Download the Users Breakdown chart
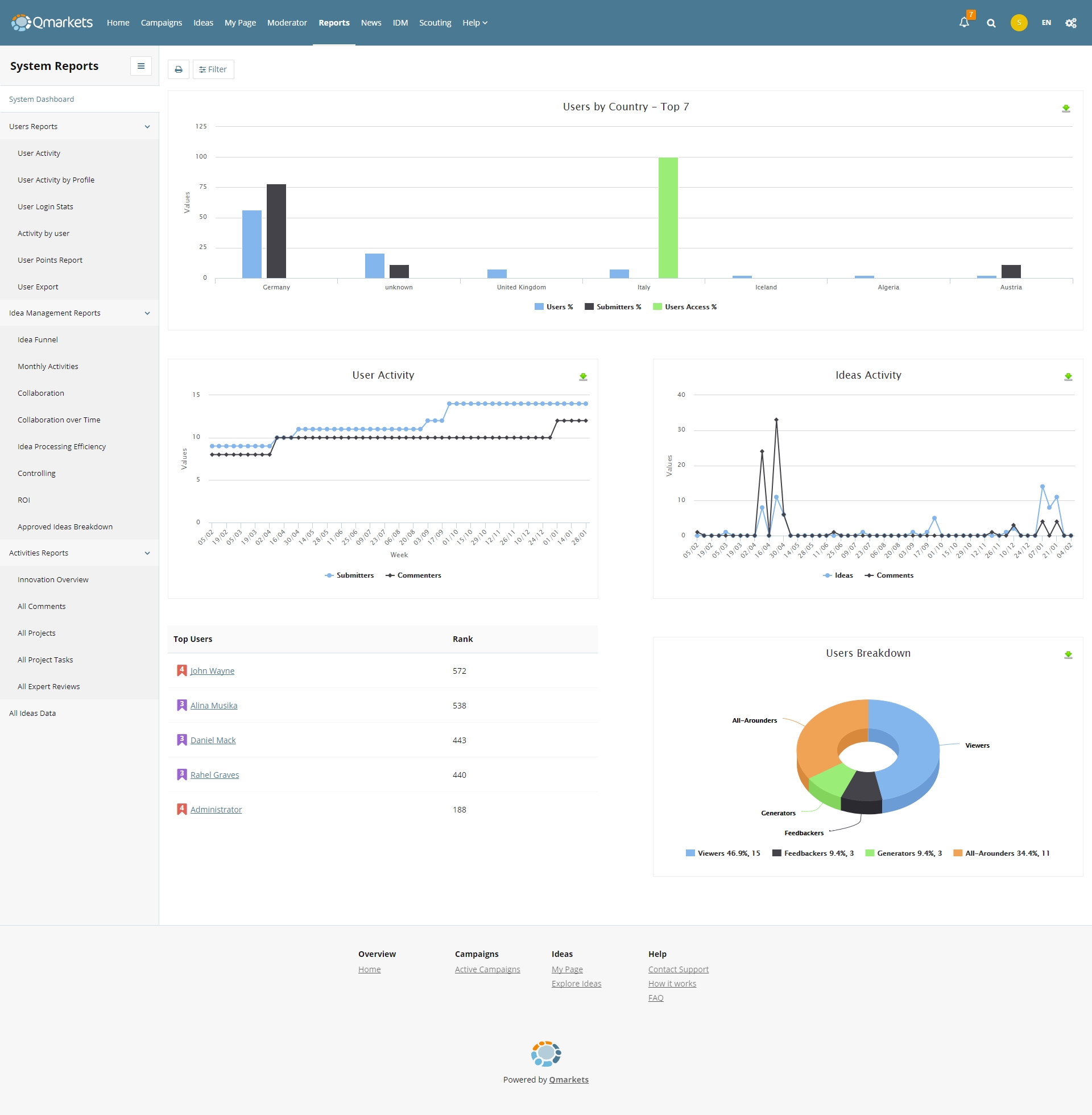The width and height of the screenshot is (1092, 1115). pyautogui.click(x=1068, y=654)
